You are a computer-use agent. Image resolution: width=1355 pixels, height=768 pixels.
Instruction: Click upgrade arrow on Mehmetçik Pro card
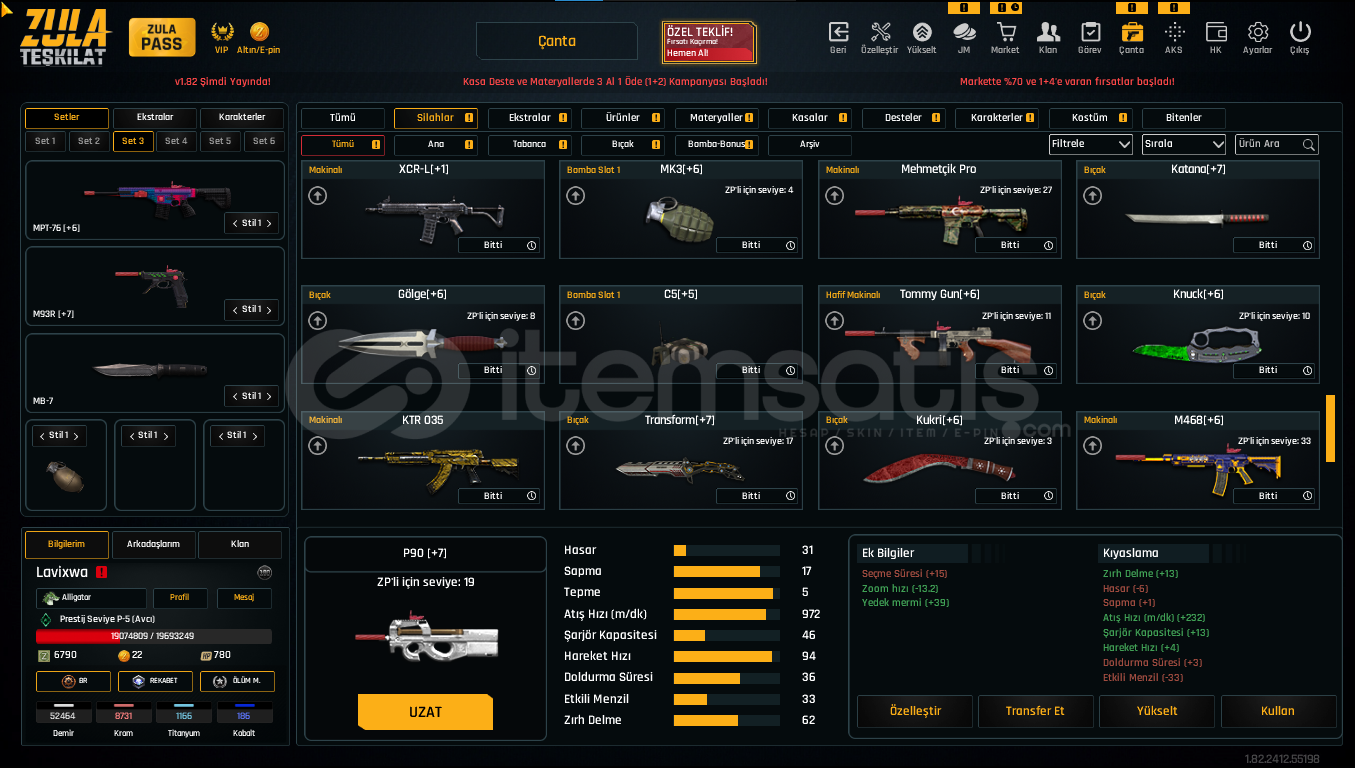pos(834,196)
